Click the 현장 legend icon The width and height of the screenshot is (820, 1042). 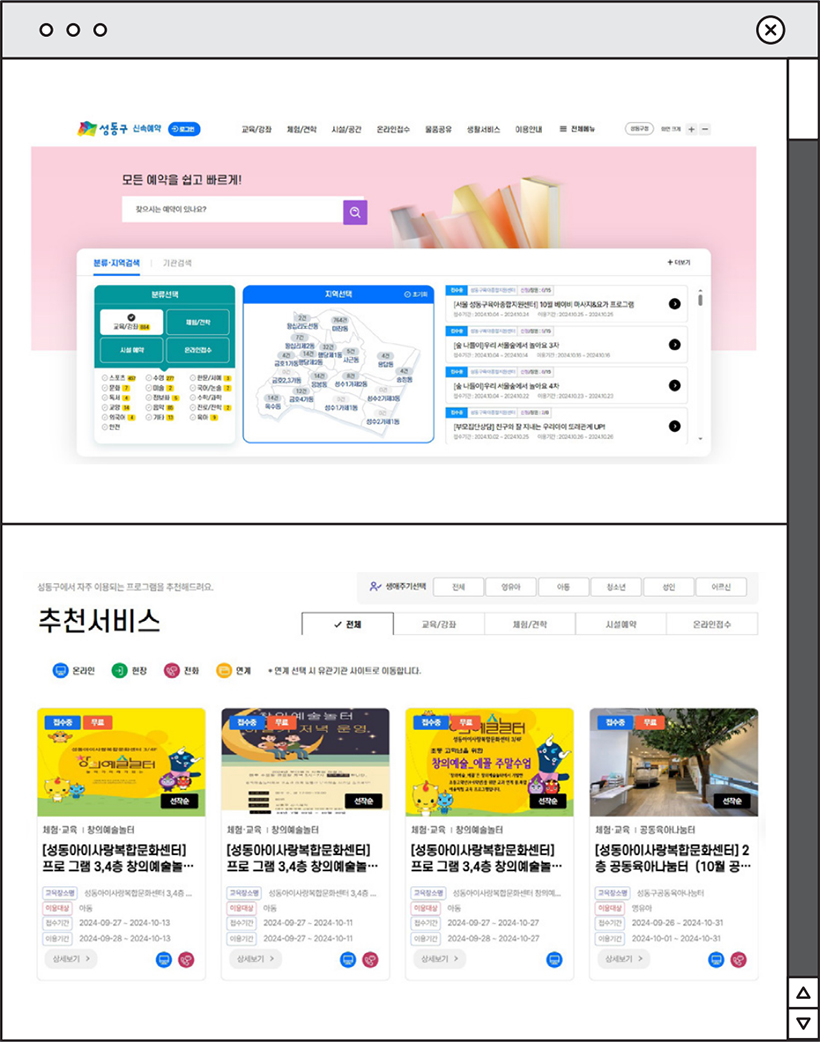118,669
